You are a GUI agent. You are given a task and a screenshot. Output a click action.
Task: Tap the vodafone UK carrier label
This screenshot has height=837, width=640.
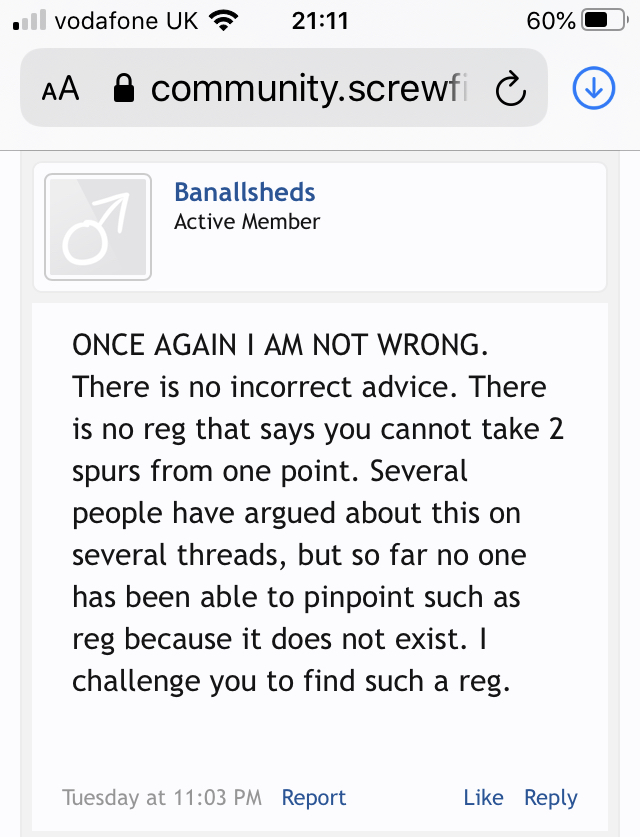coord(125,21)
